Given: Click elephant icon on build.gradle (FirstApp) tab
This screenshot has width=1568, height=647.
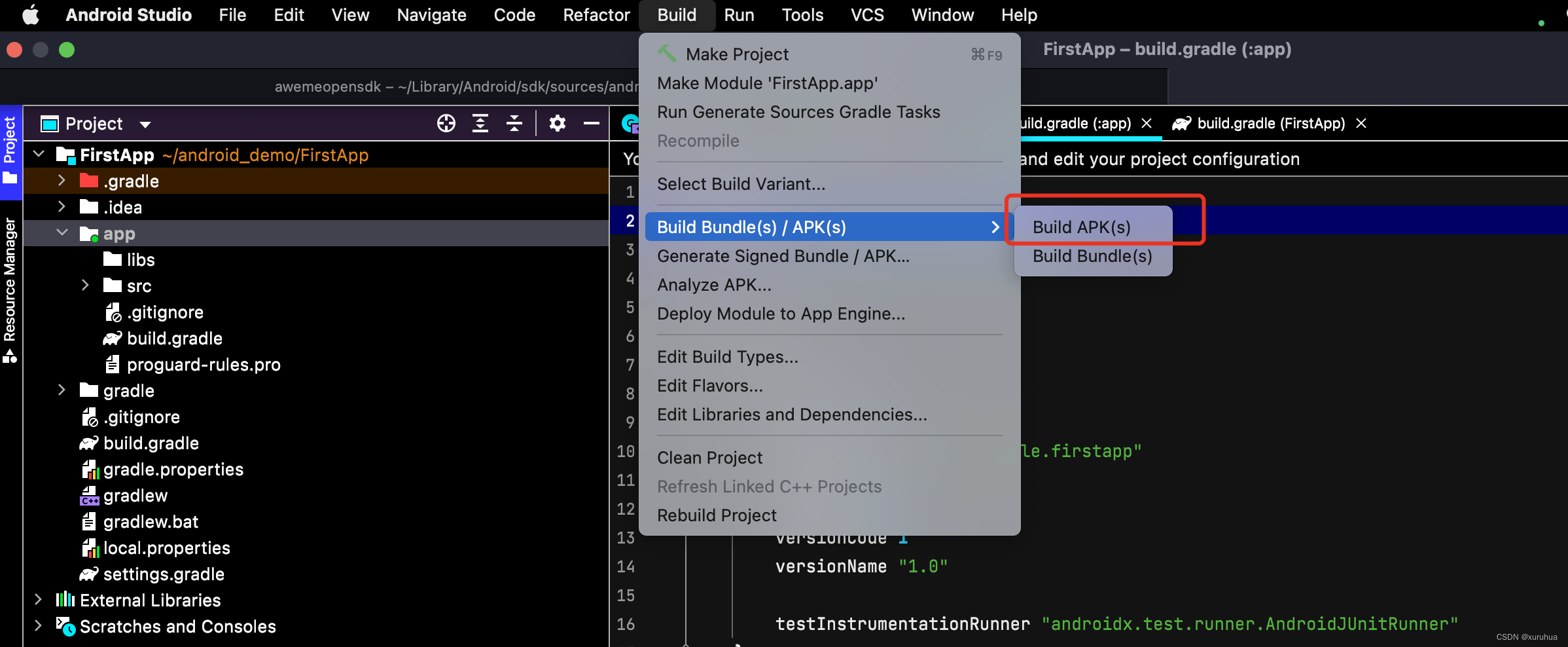Looking at the screenshot, I should pos(1181,123).
